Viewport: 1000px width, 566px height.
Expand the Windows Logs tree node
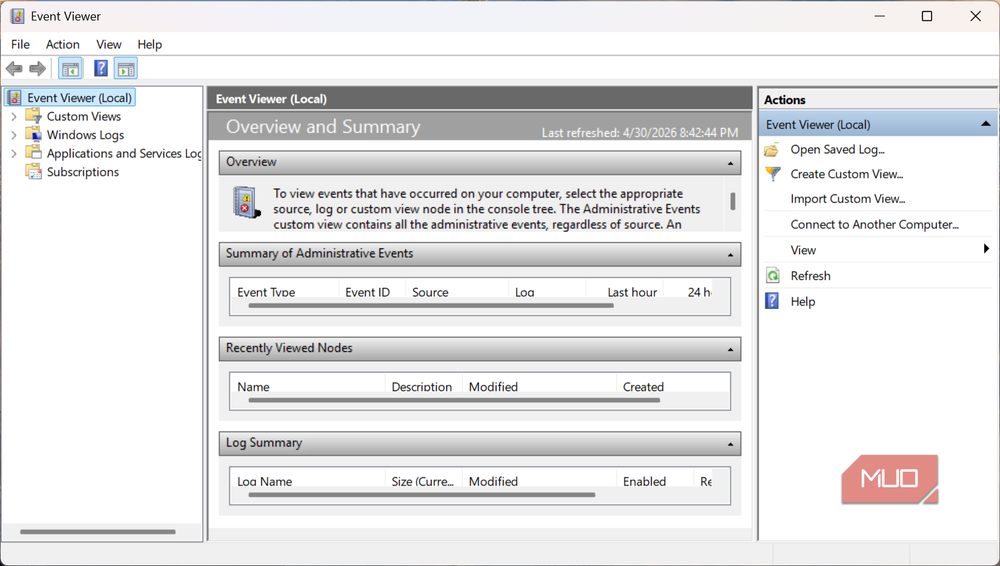[14, 135]
